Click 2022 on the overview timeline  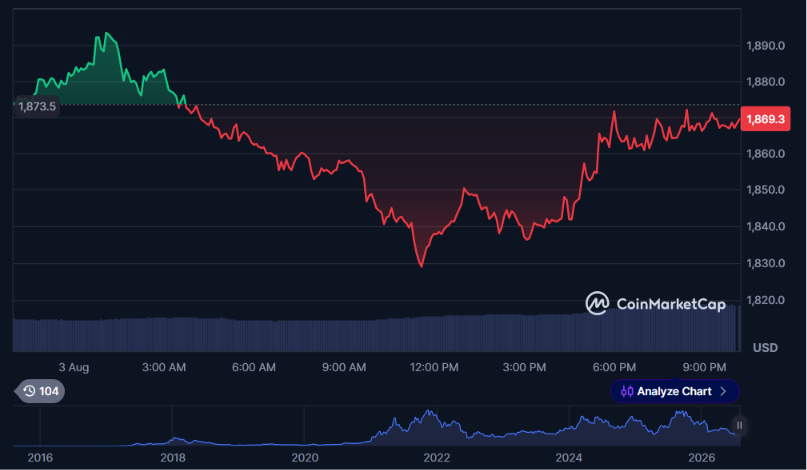pyautogui.click(x=436, y=458)
